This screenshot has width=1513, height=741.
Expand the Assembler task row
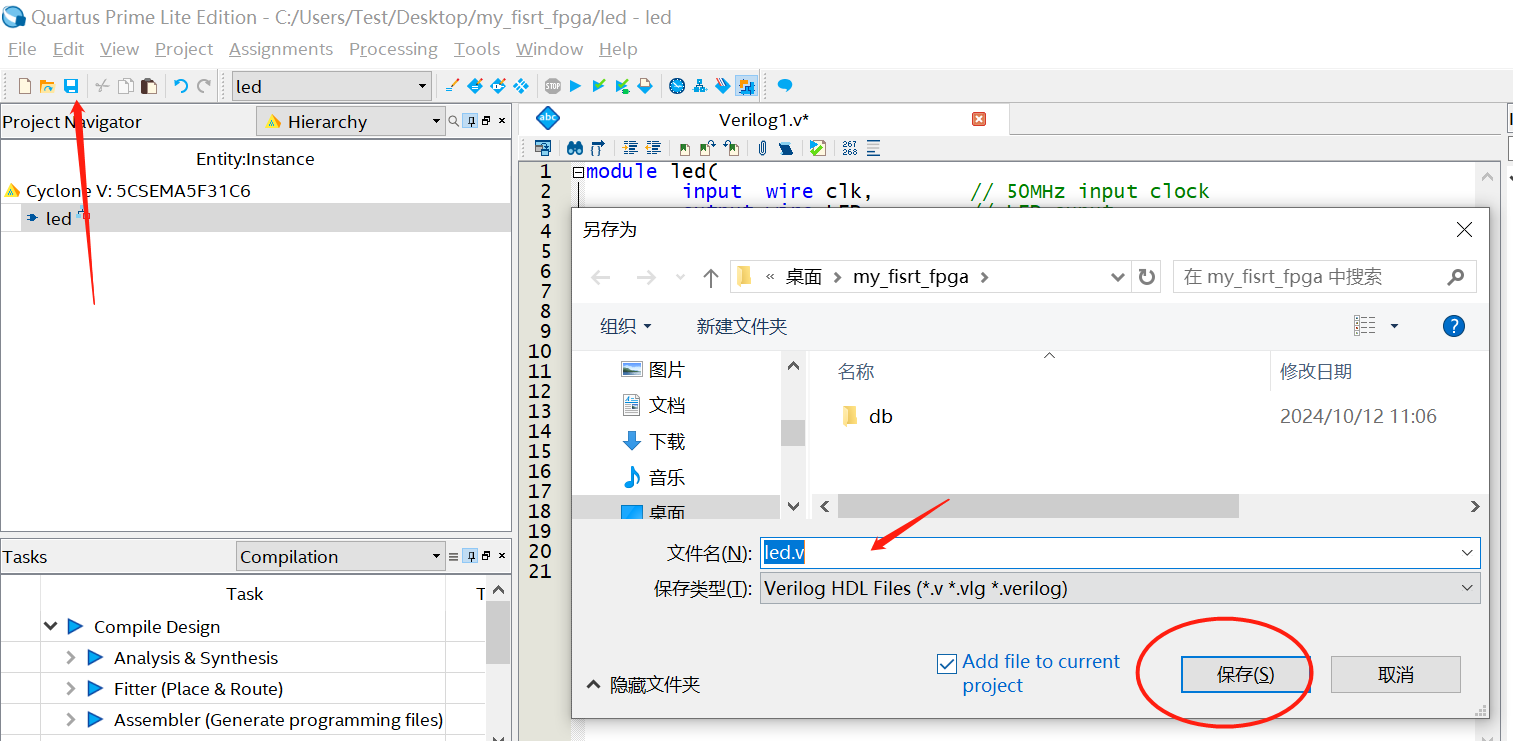[71, 720]
